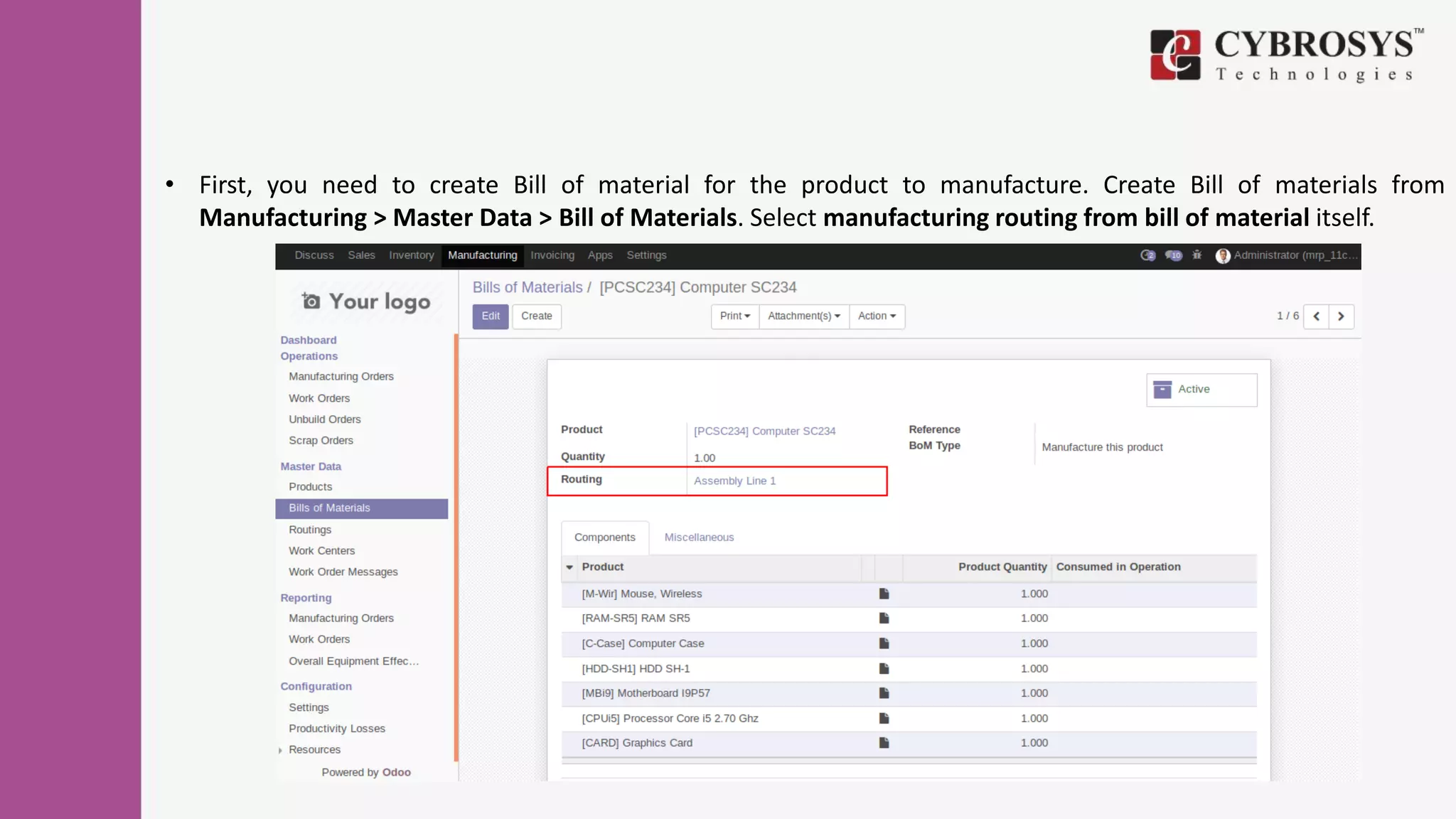Screen dimensions: 1456x819
Task: Click the record pager 1 / 6
Action: tap(1288, 316)
